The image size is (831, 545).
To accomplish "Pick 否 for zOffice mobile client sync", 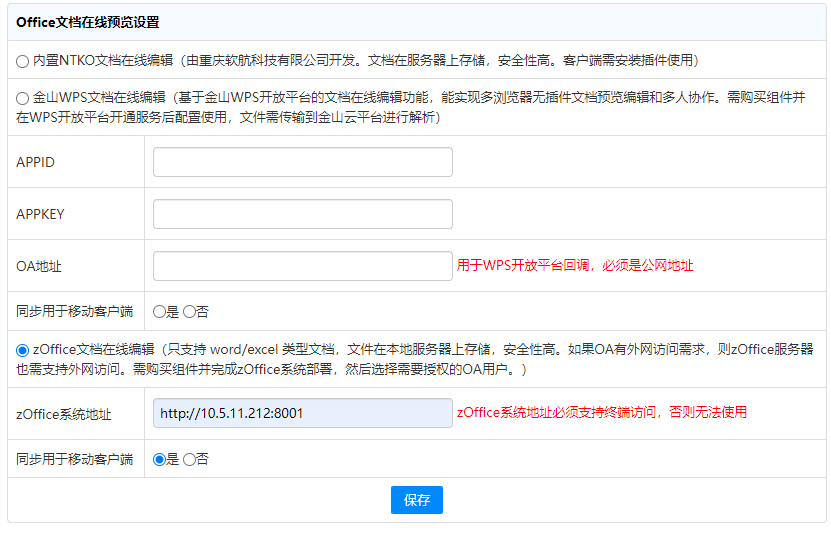I will [189, 459].
